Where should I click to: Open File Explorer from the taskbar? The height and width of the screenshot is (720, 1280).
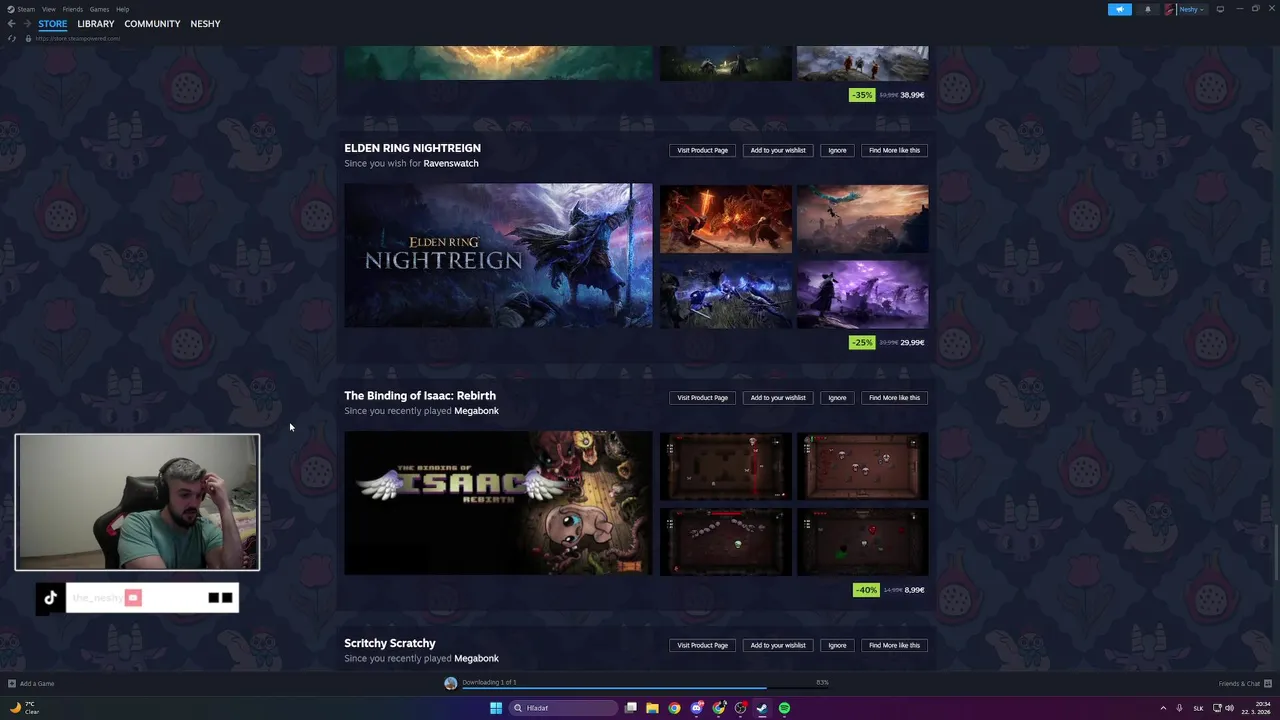tap(652, 708)
